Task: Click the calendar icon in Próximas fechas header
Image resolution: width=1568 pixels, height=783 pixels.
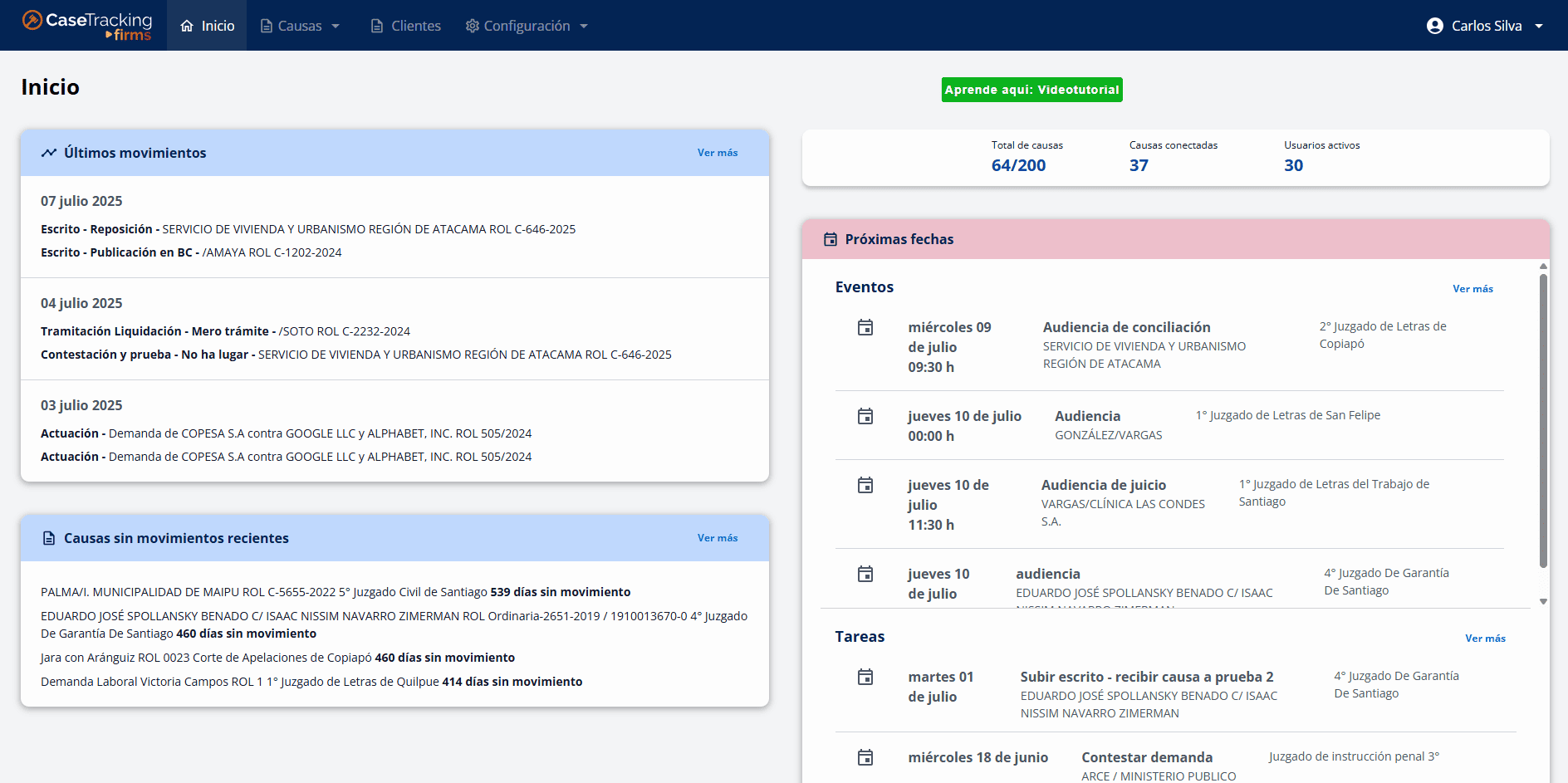Action: [830, 240]
